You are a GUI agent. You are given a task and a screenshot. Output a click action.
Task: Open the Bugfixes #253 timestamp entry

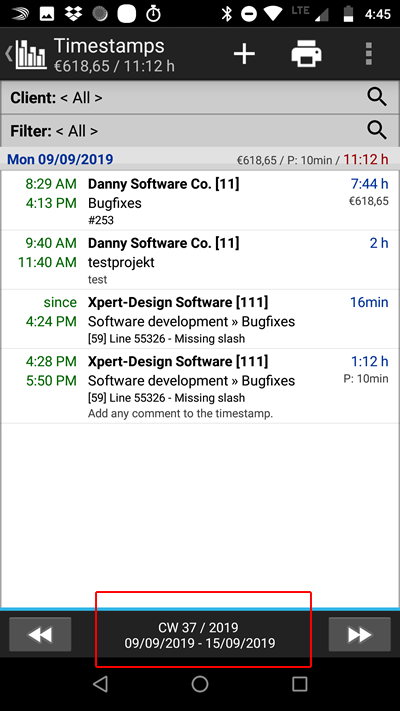pyautogui.click(x=200, y=201)
